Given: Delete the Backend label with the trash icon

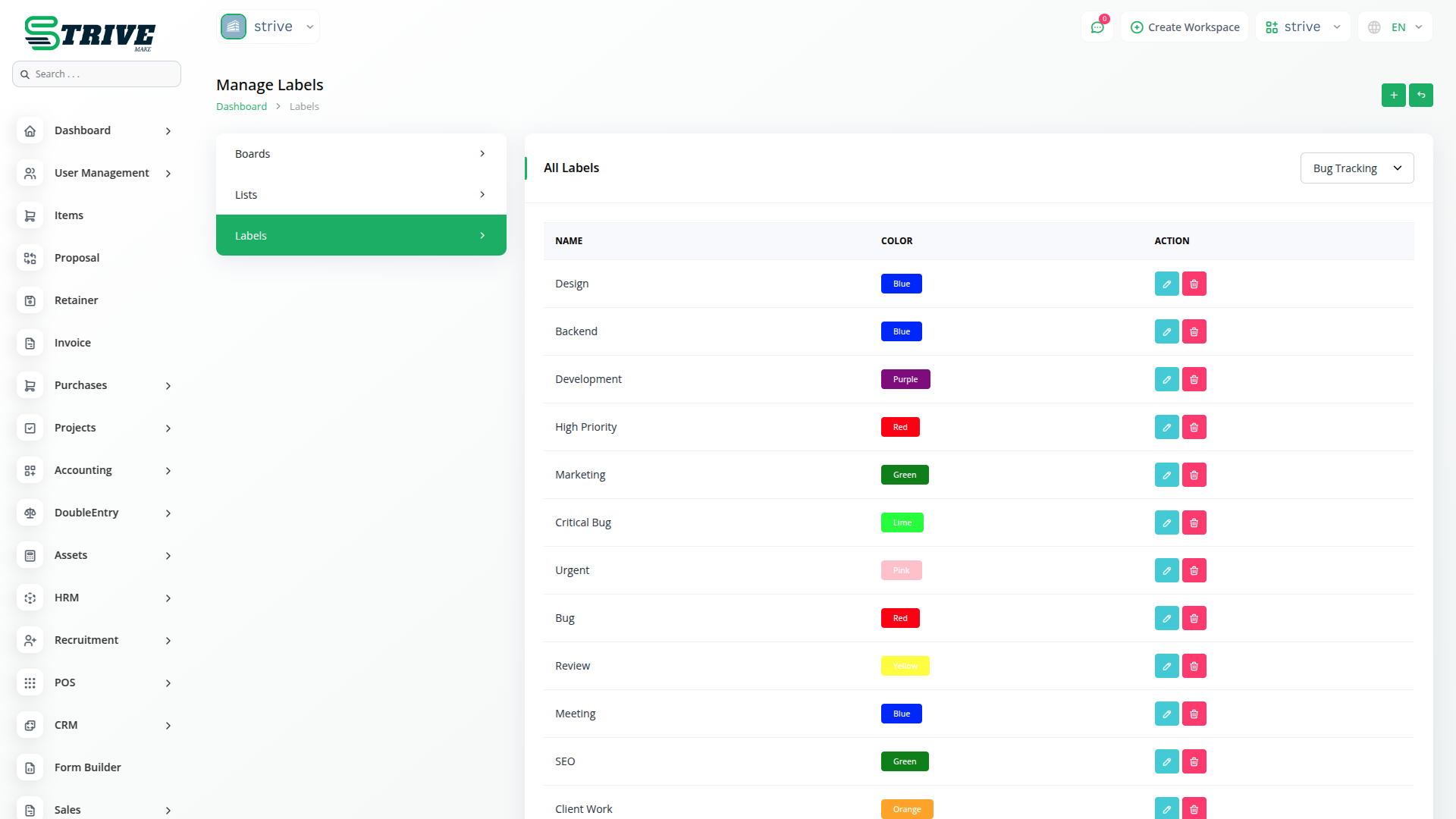Looking at the screenshot, I should 1194,331.
